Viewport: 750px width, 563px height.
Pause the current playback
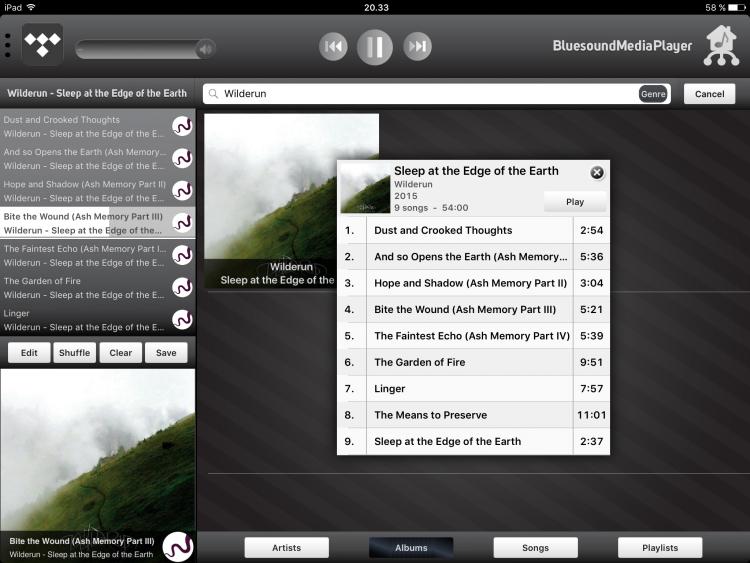[x=375, y=47]
